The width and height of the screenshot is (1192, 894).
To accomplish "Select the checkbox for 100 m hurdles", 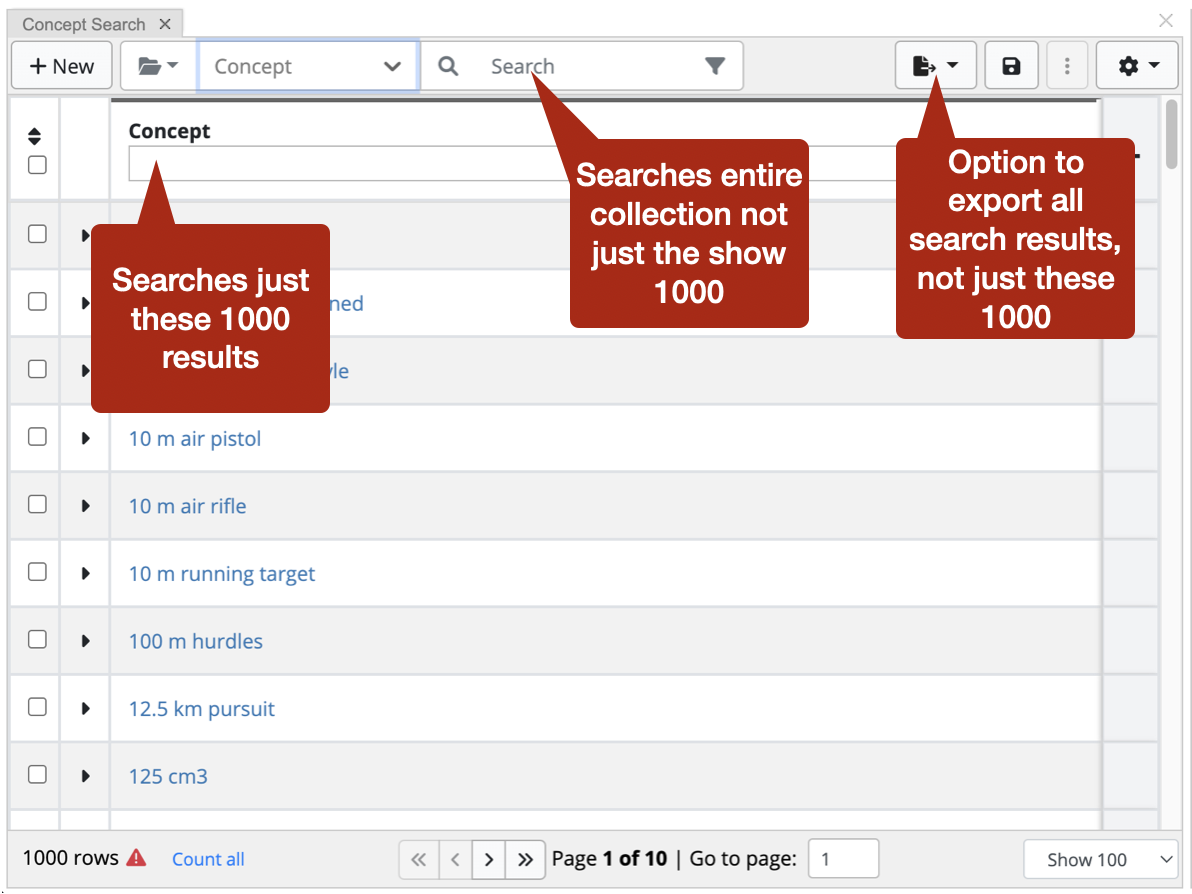I will (x=37, y=640).
